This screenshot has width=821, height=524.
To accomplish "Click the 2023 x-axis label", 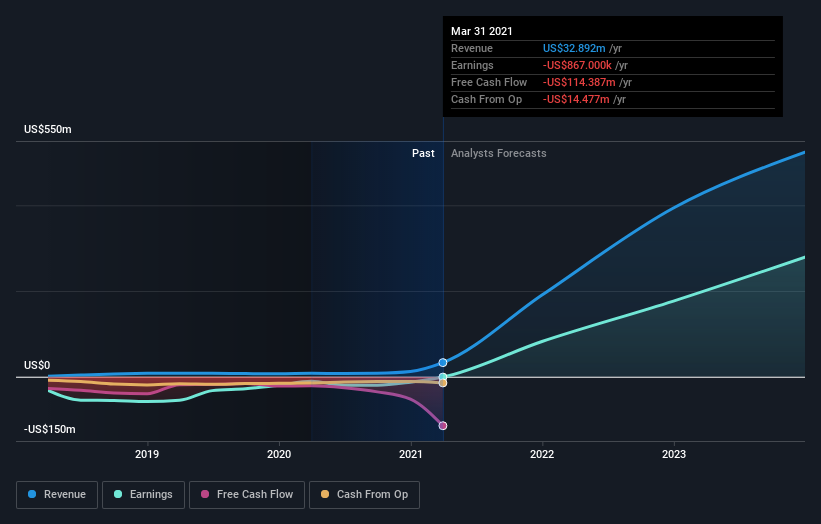I will point(674,454).
